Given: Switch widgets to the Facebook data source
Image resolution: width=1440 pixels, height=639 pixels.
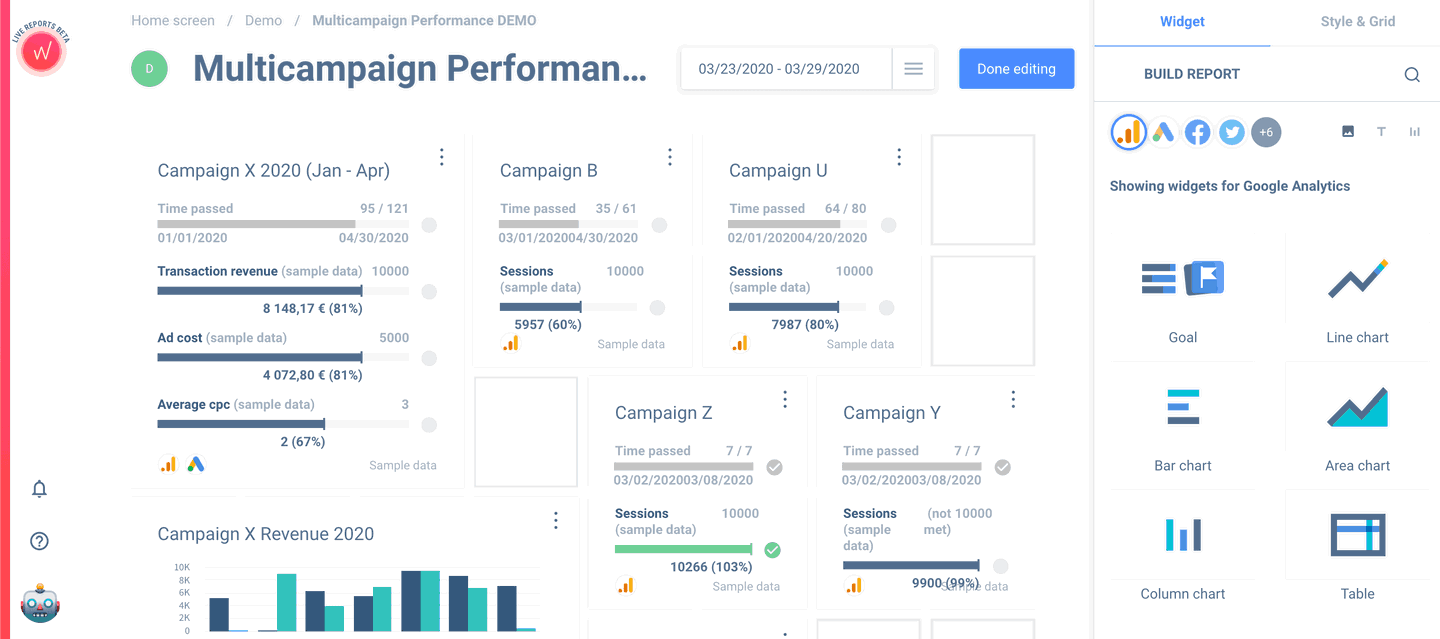Looking at the screenshot, I should click(1197, 131).
